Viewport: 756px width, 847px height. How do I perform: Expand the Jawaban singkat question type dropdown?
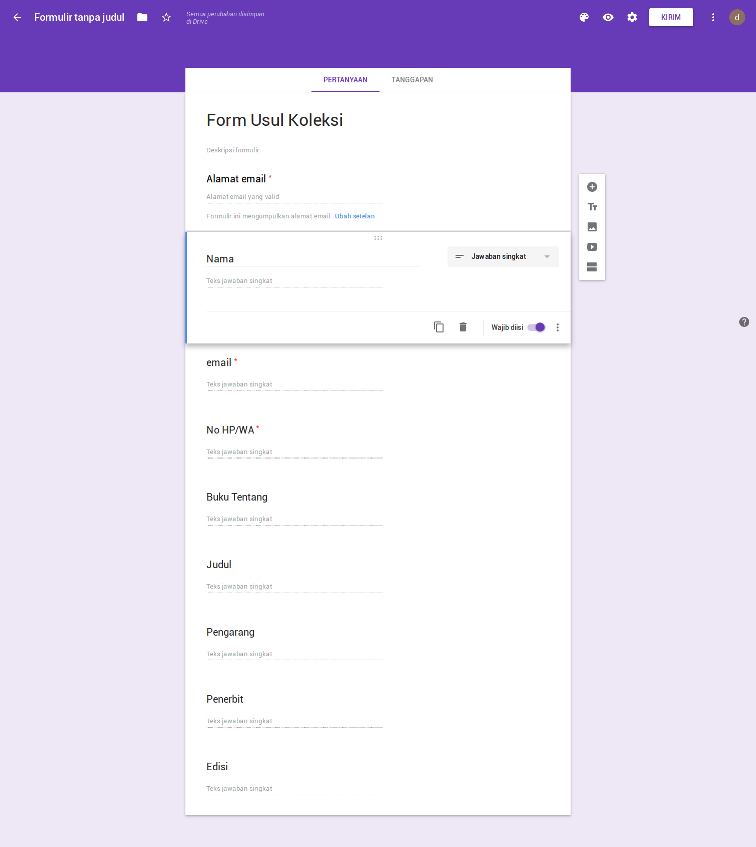pos(503,257)
